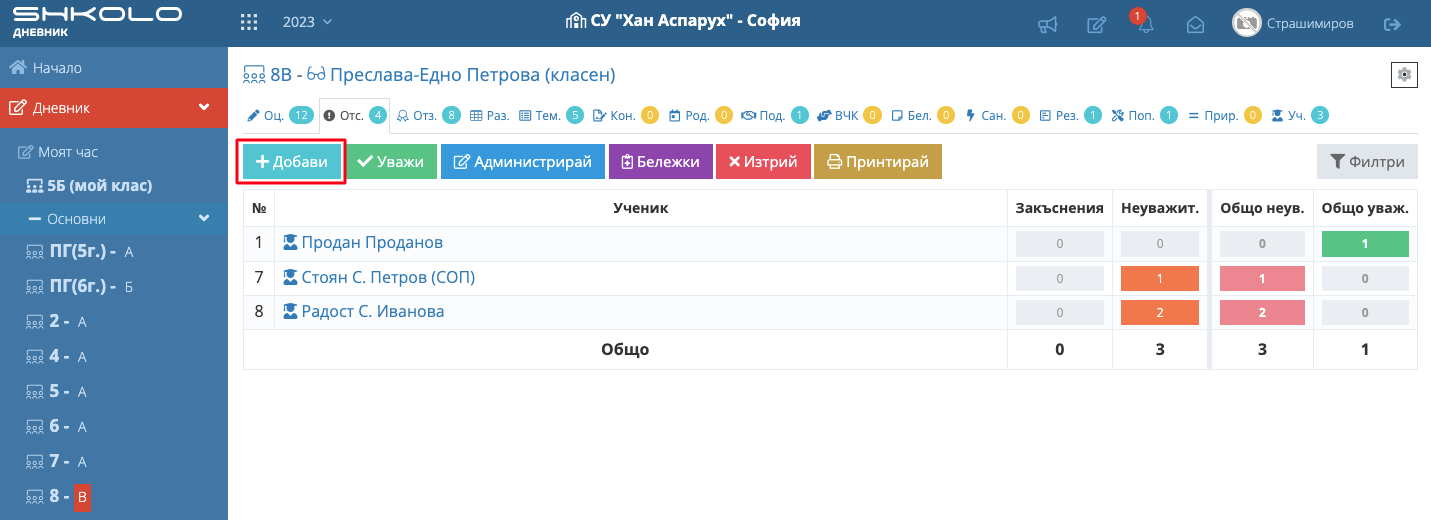The image size is (1431, 520).
Task: Select class A next to ПГ(5г.)
Action: pos(128,252)
